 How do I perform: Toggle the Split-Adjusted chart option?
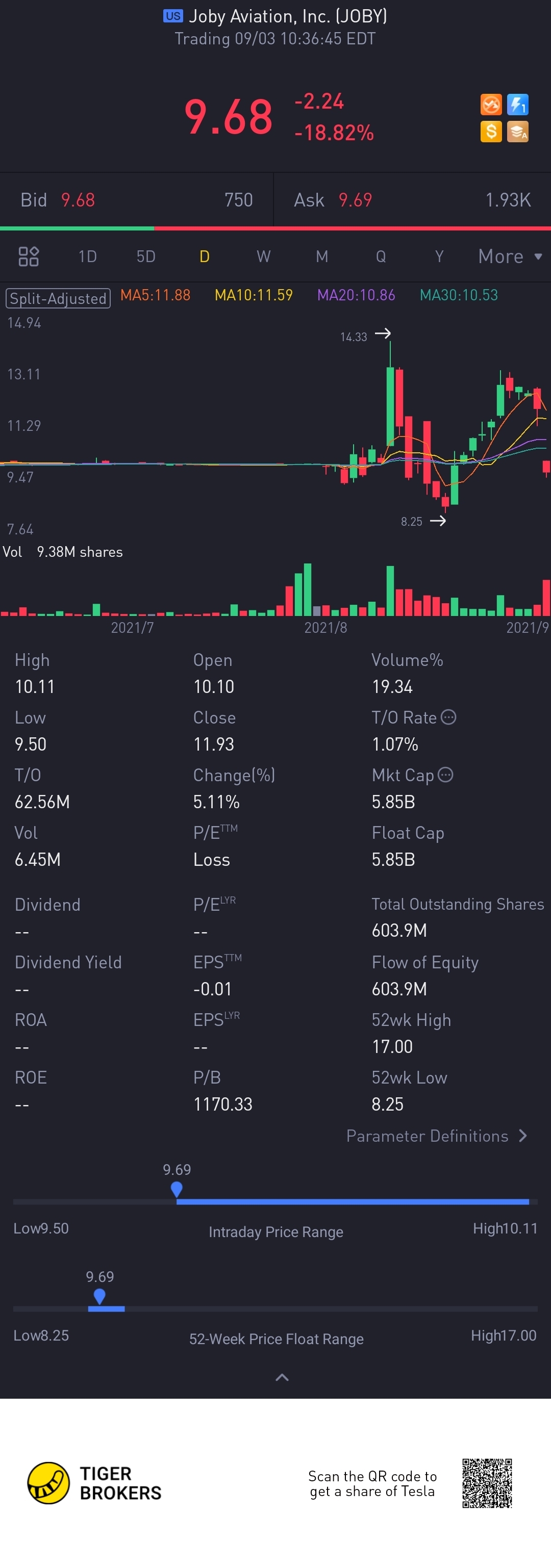coord(58,298)
